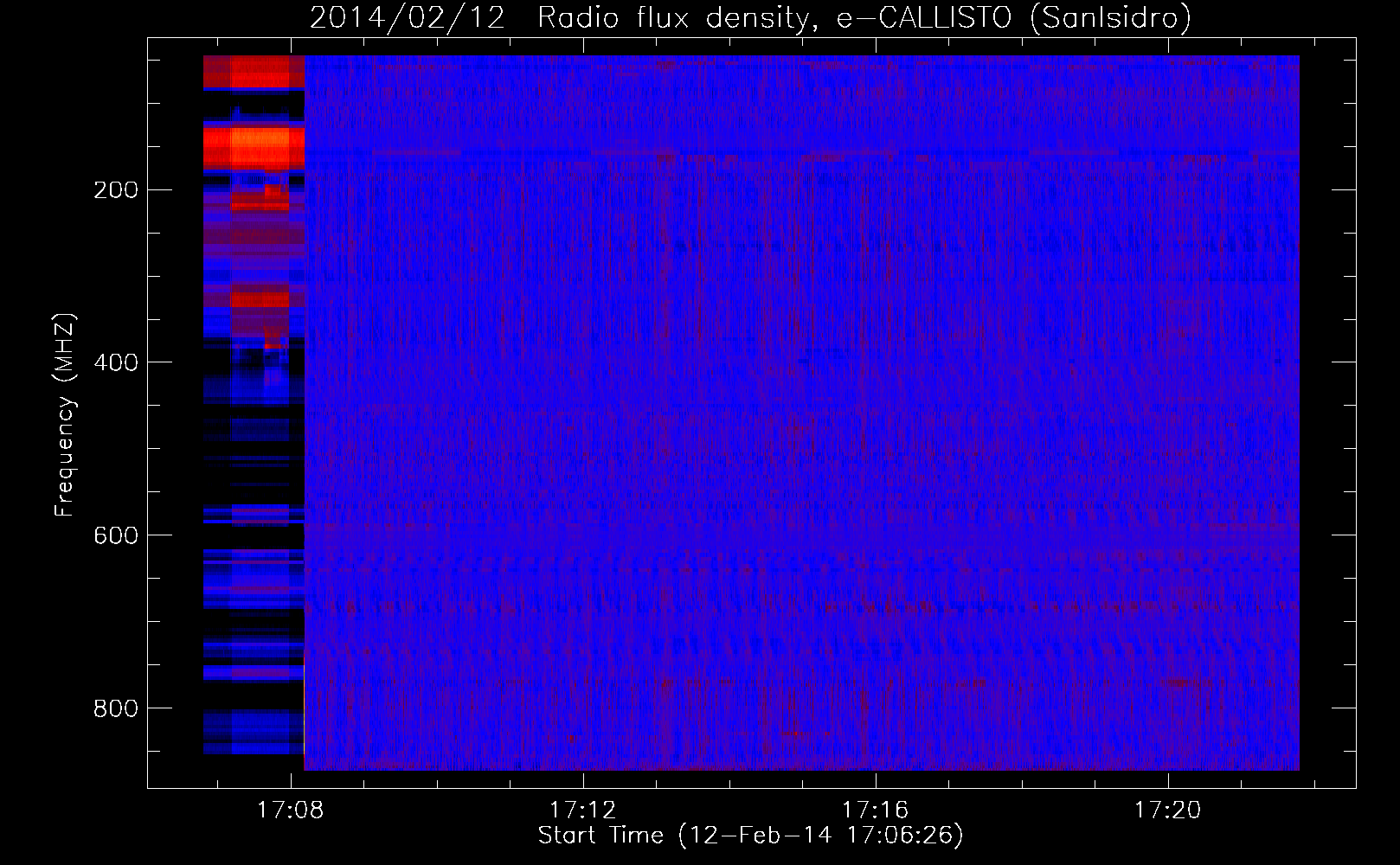Click the 17:08 time tick label
This screenshot has width=1400, height=865.
(x=291, y=810)
